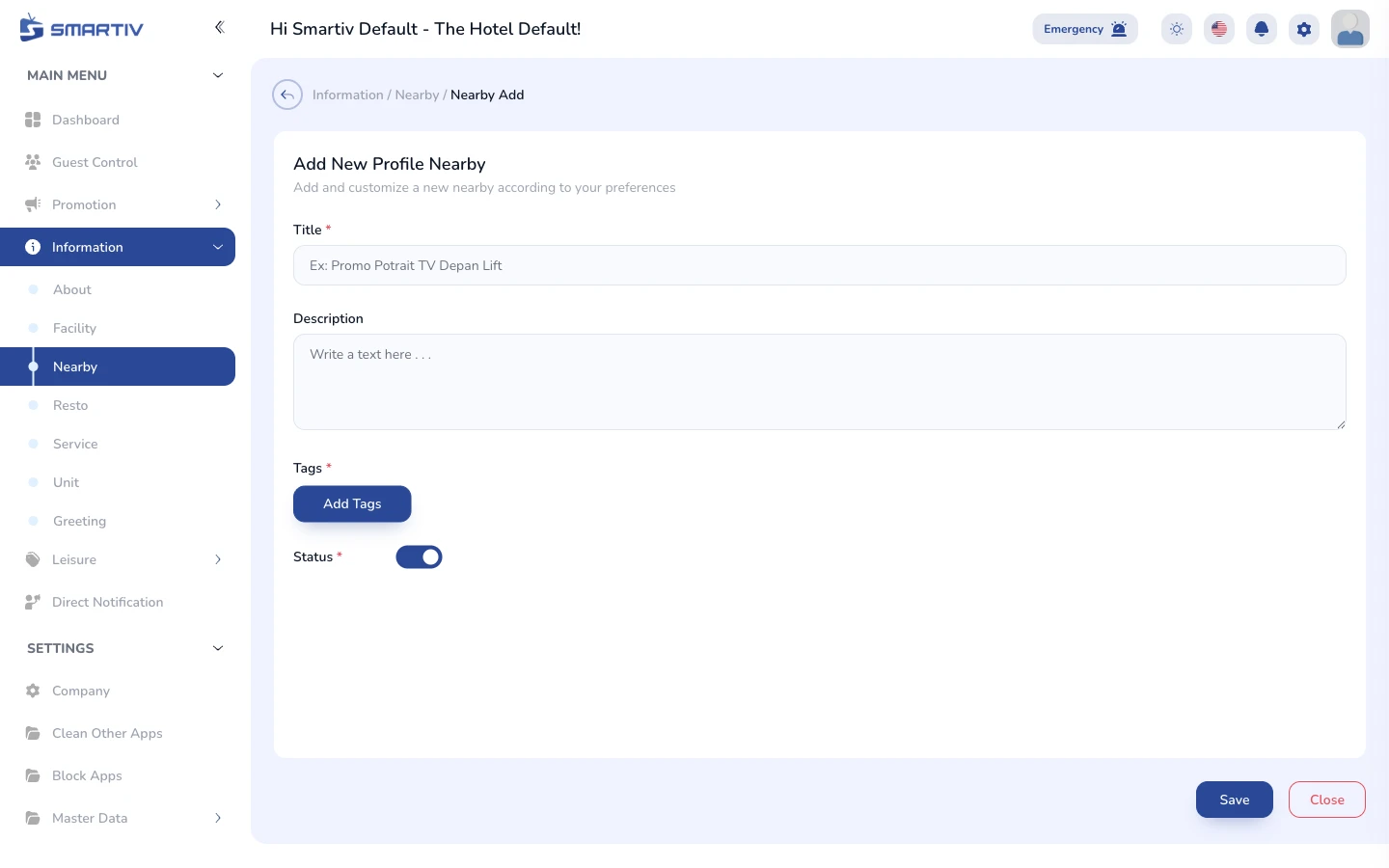The width and height of the screenshot is (1389, 868).
Task: Click the Emergency button
Action: coord(1085,29)
